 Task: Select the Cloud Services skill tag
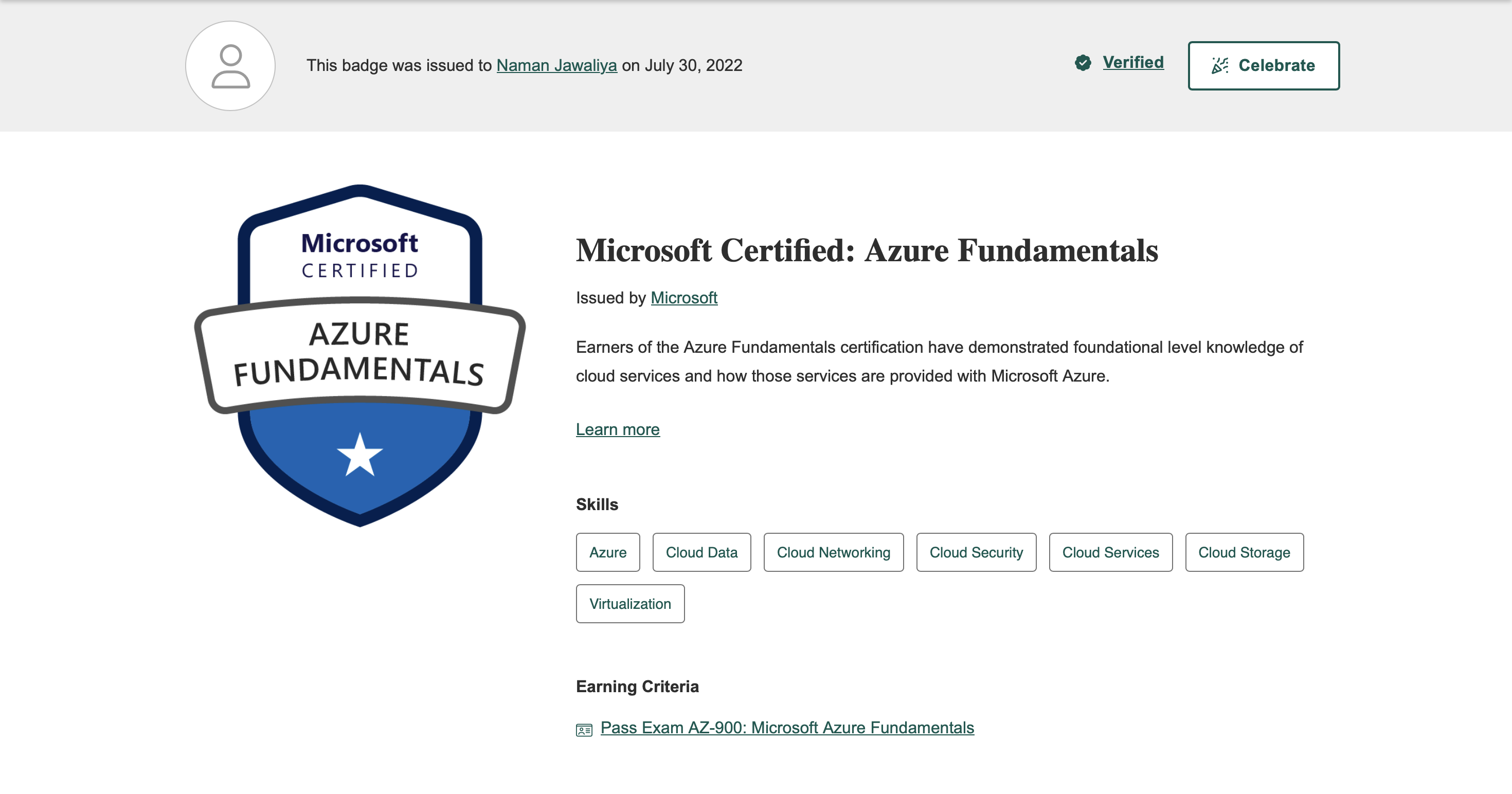(1110, 552)
